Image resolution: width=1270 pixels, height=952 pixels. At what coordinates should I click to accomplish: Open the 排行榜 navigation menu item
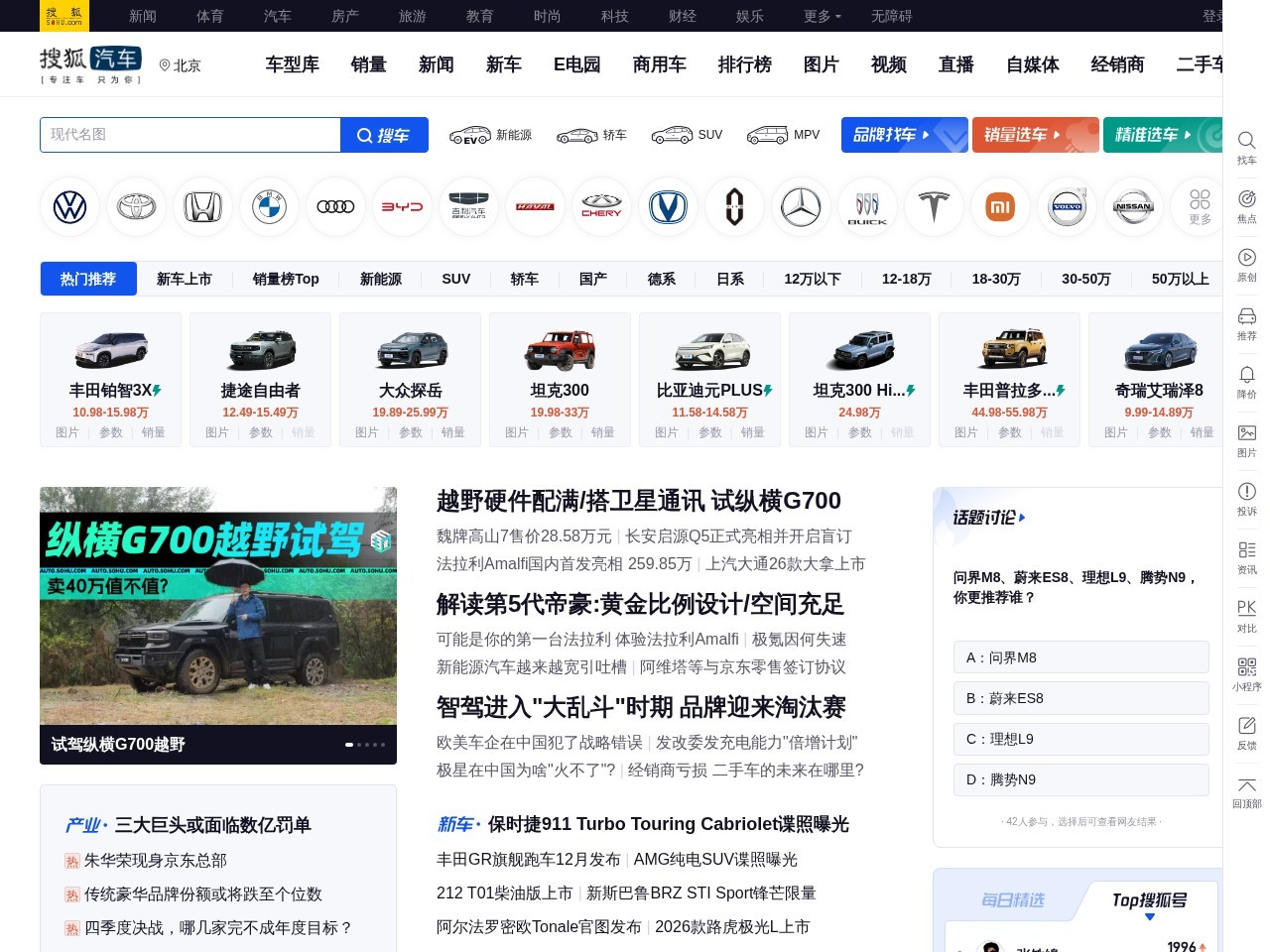744,64
